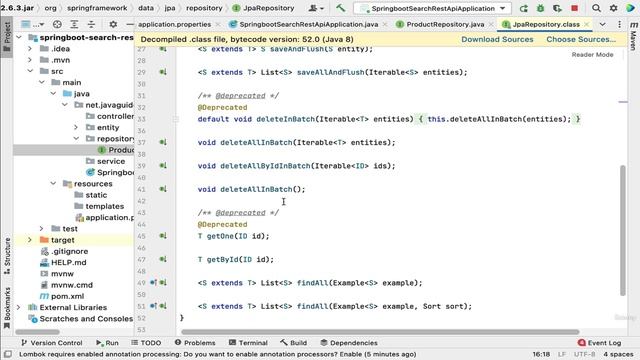Open the Maven tool window
The image size is (640, 360).
pyautogui.click(x=633, y=36)
